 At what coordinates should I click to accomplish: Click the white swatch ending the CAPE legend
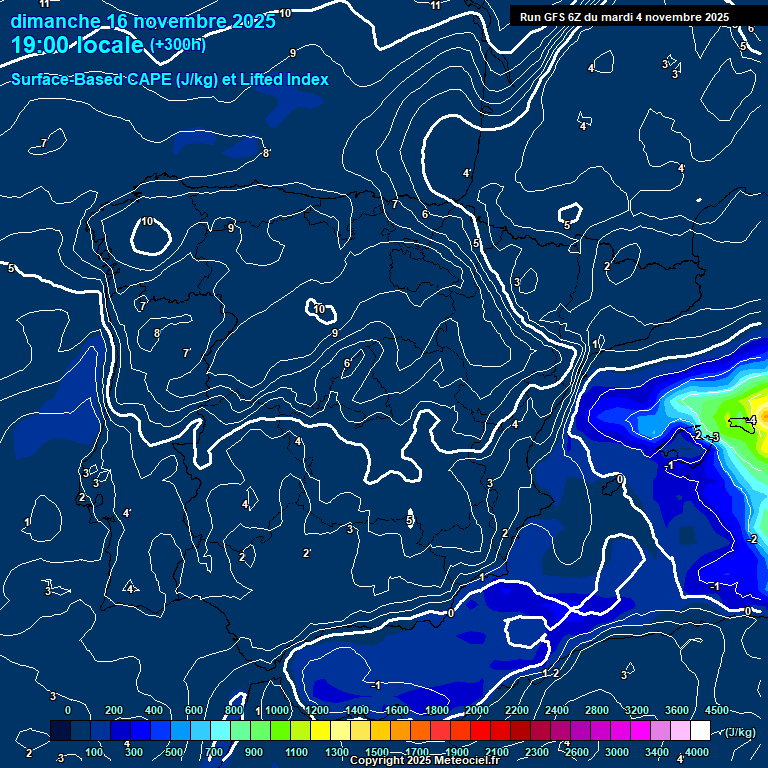coord(700,730)
